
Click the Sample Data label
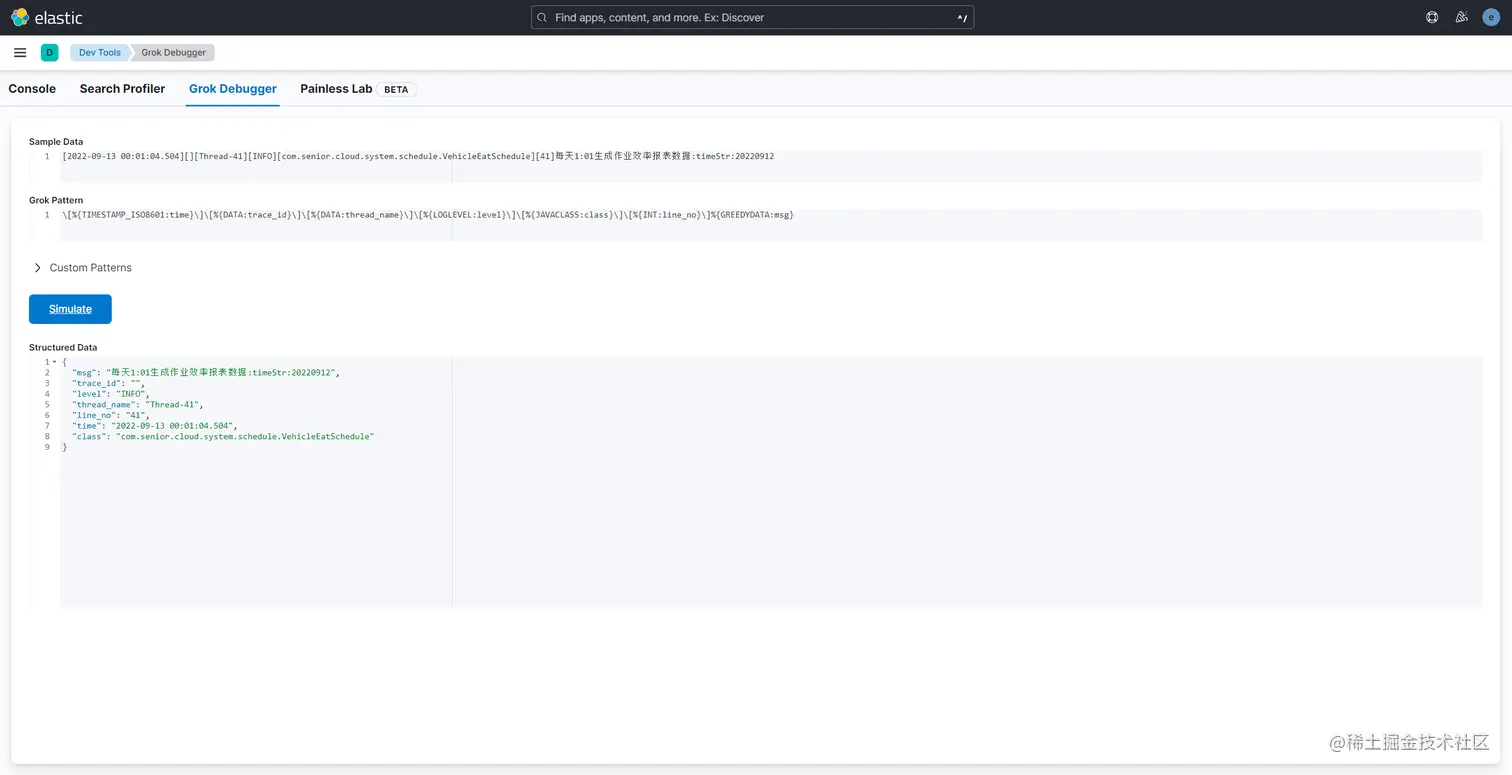click(56, 142)
